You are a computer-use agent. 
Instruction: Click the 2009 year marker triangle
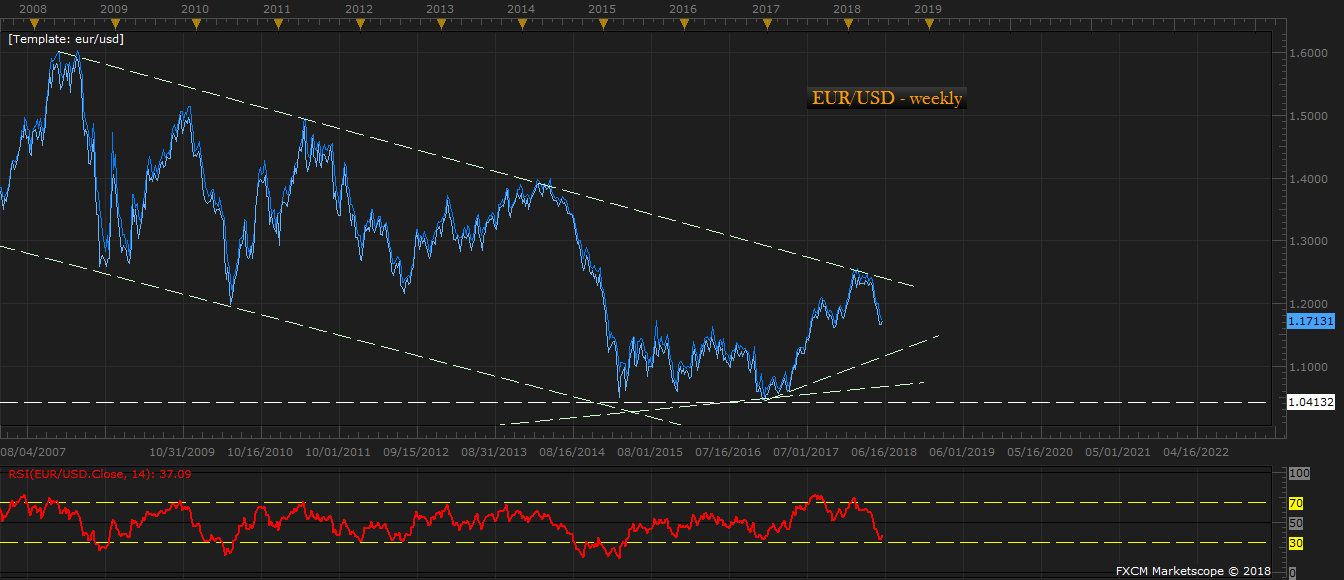click(x=113, y=23)
